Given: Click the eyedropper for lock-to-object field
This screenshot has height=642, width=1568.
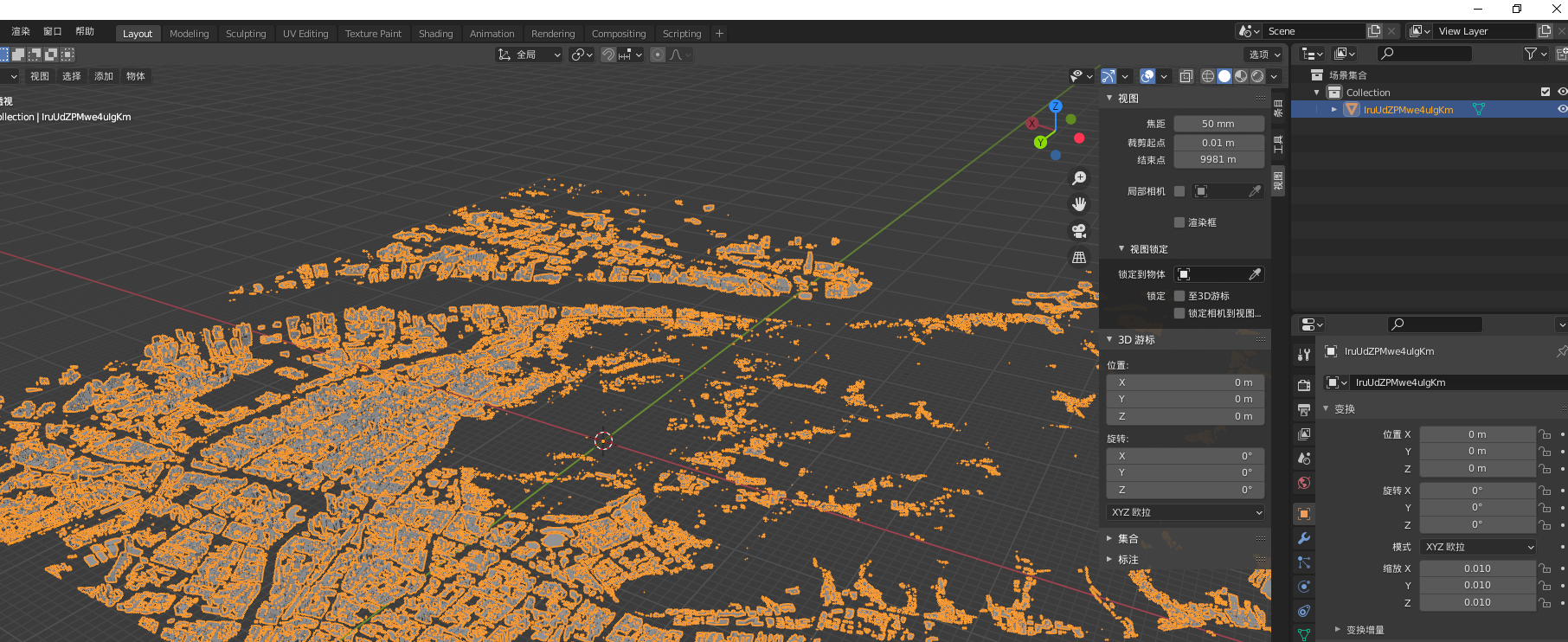Looking at the screenshot, I should pyautogui.click(x=1255, y=274).
